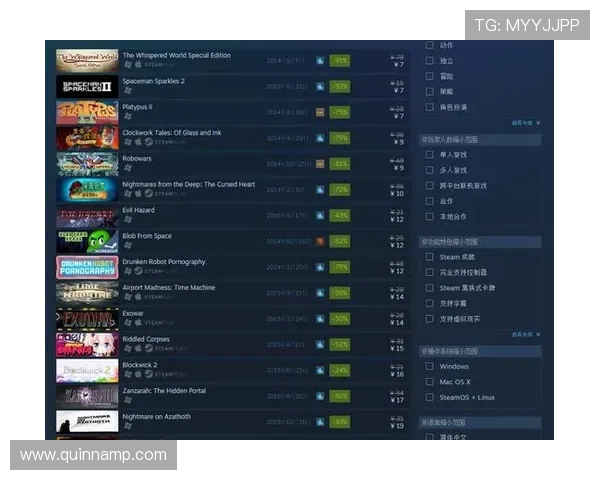Click type icon in Clockwork Tales row
This screenshot has width=600, height=480.
pyautogui.click(x=320, y=138)
